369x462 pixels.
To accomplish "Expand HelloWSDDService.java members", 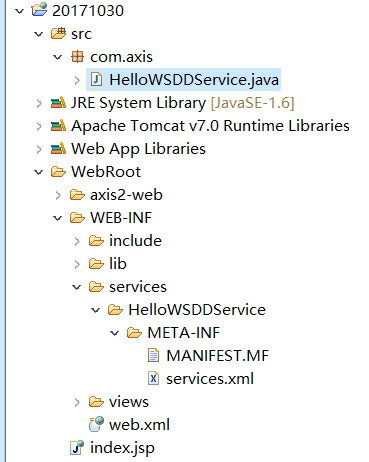I will (77, 80).
